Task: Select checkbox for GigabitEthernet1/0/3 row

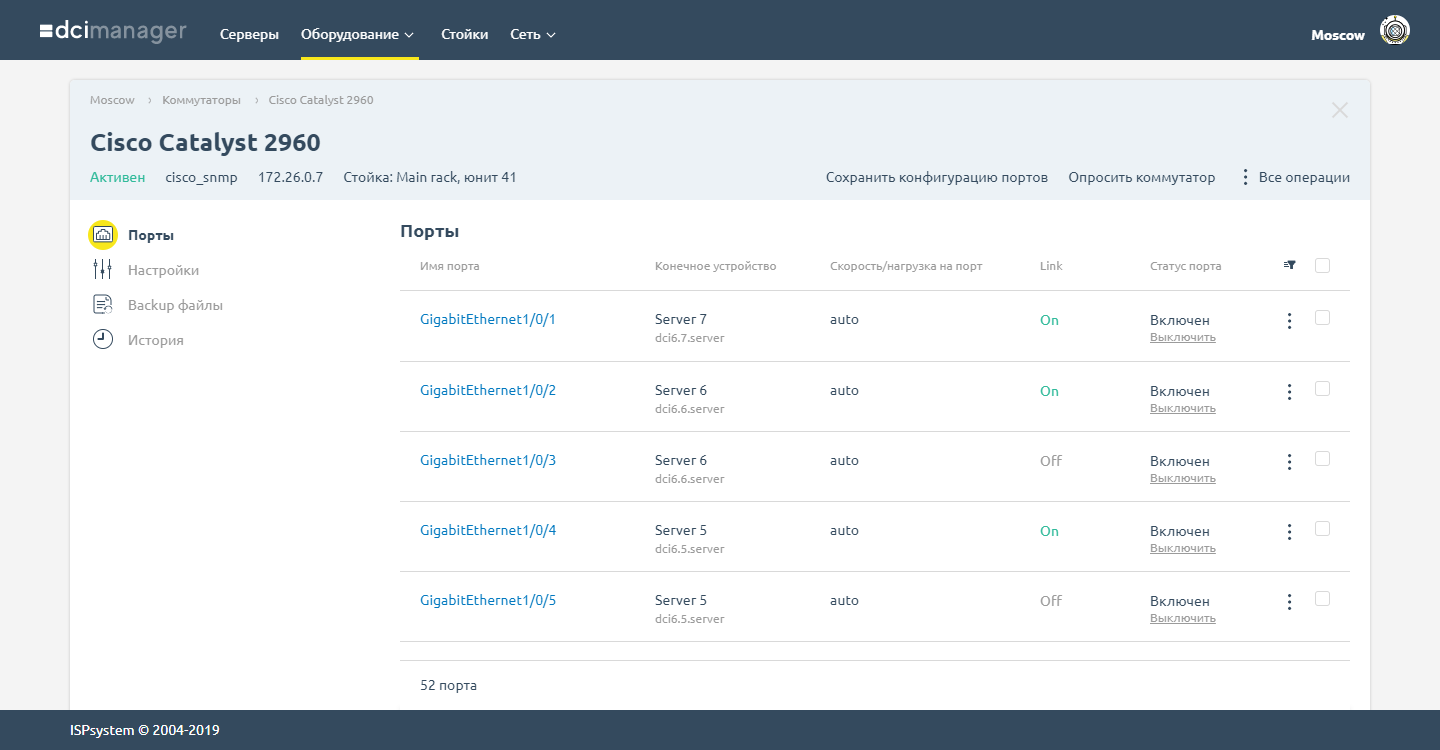Action: pos(1322,459)
